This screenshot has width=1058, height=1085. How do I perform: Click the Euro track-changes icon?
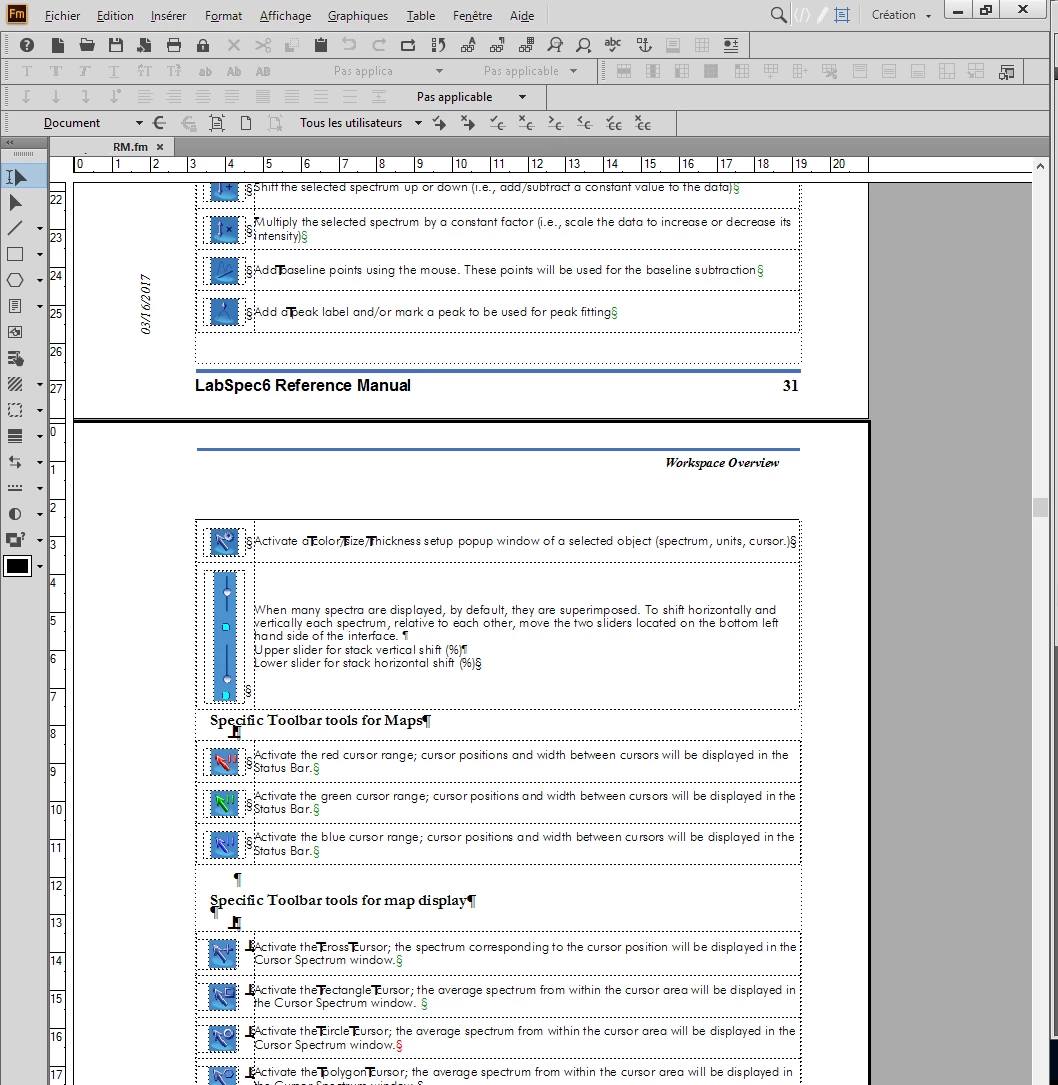click(159, 123)
